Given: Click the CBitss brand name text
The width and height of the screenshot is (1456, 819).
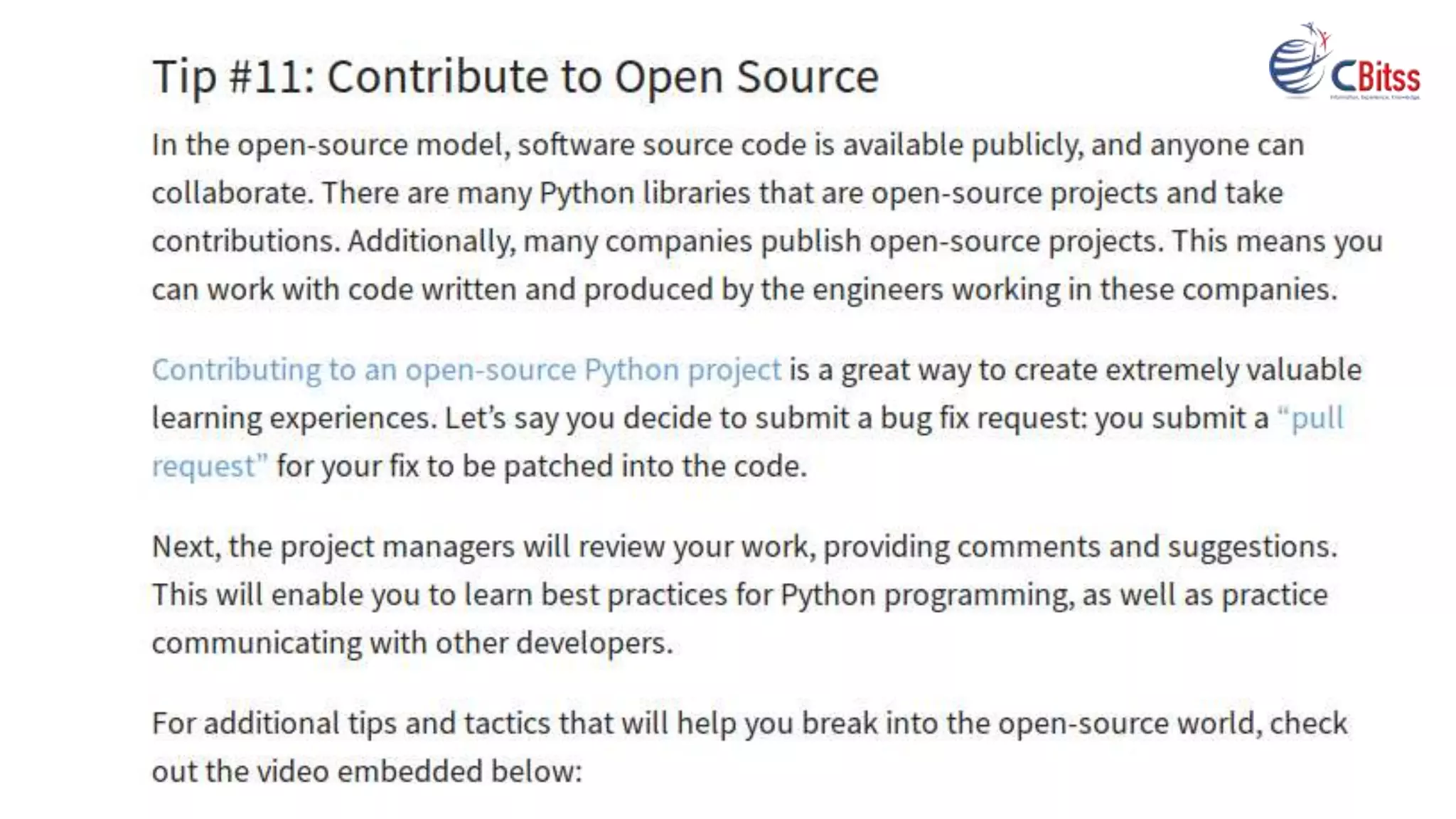Looking at the screenshot, I should tap(1375, 77).
